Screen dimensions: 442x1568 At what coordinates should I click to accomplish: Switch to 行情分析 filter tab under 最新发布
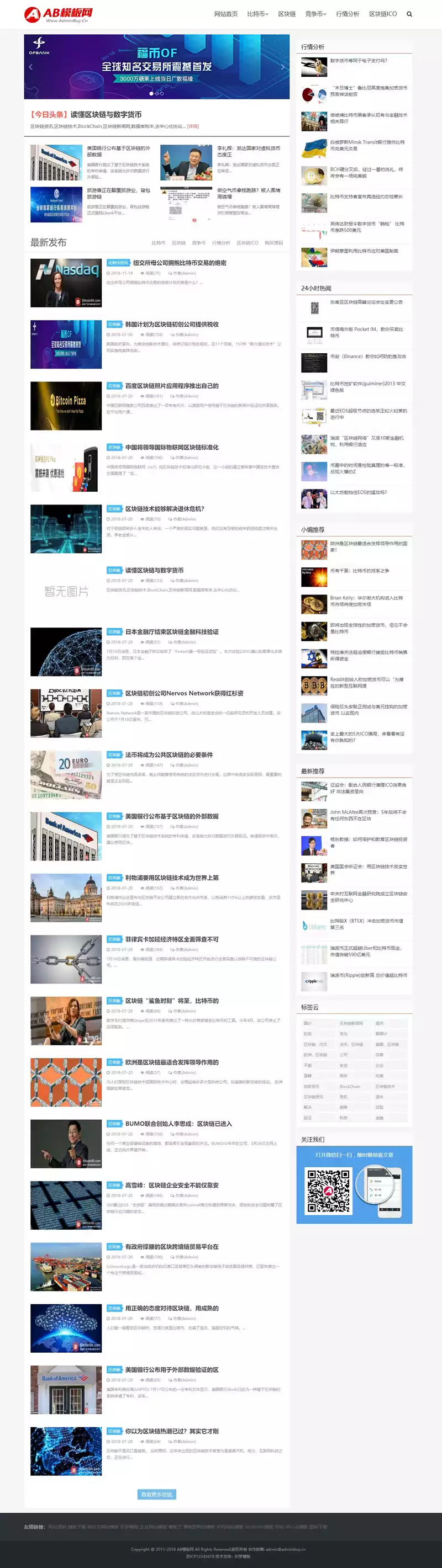tap(220, 243)
